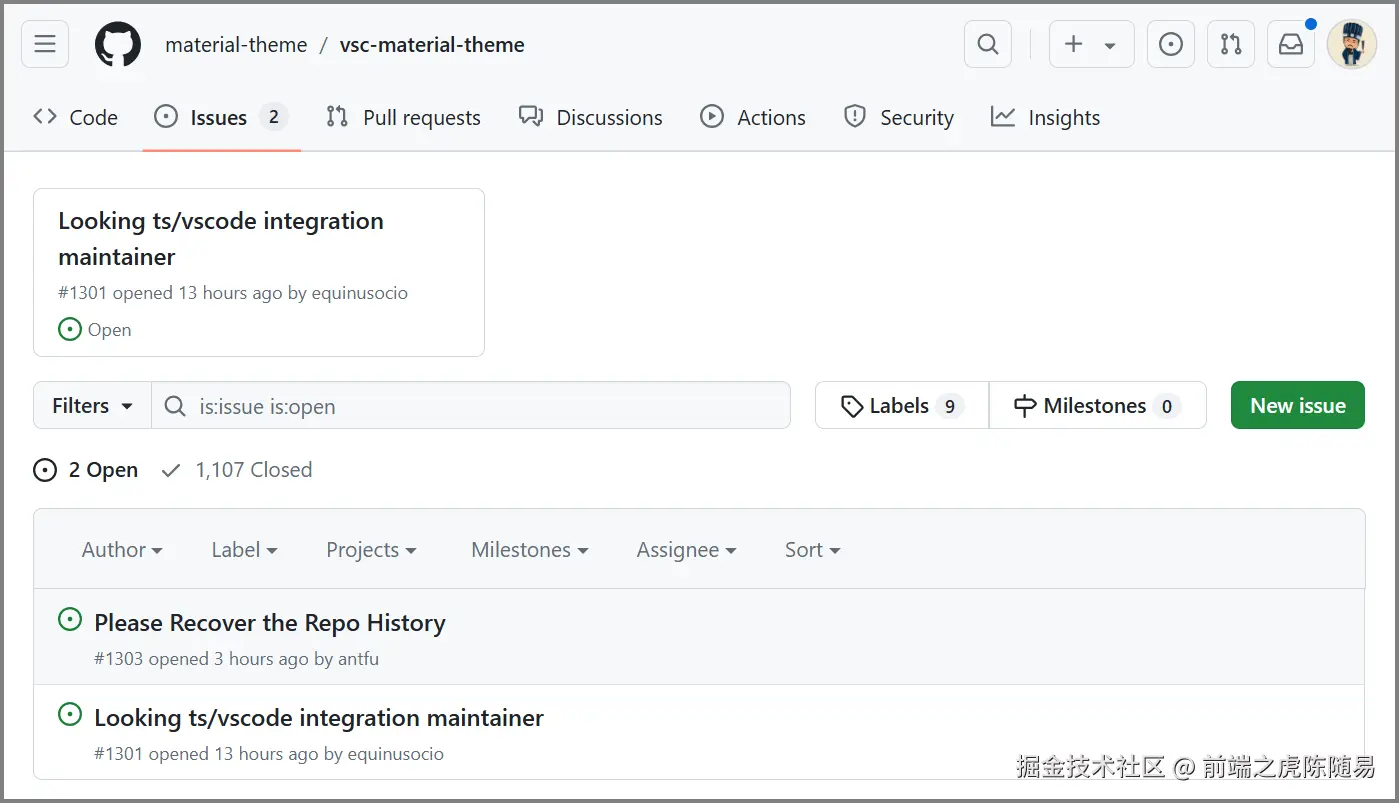Click the green New issue button
The image size is (1399, 803).
(1297, 406)
